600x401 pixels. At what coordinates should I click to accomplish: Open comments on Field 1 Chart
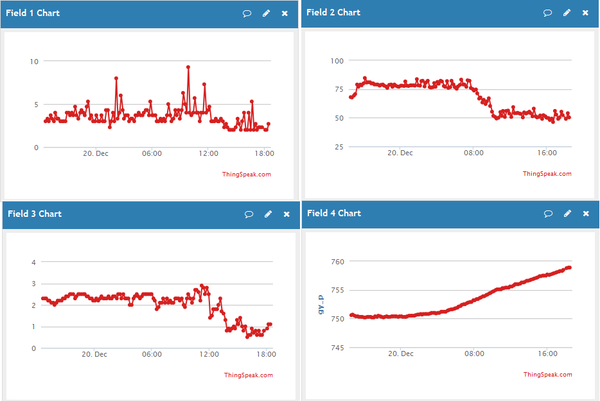point(247,13)
